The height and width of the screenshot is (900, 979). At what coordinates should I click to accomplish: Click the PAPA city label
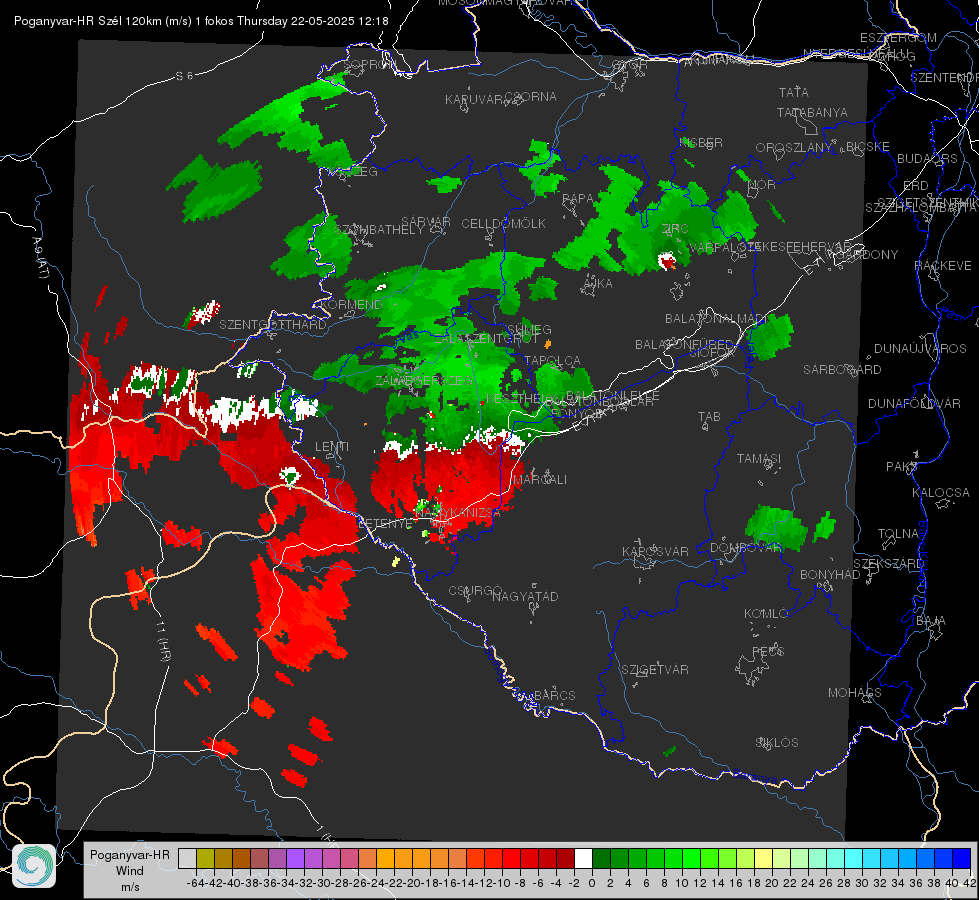coord(578,199)
